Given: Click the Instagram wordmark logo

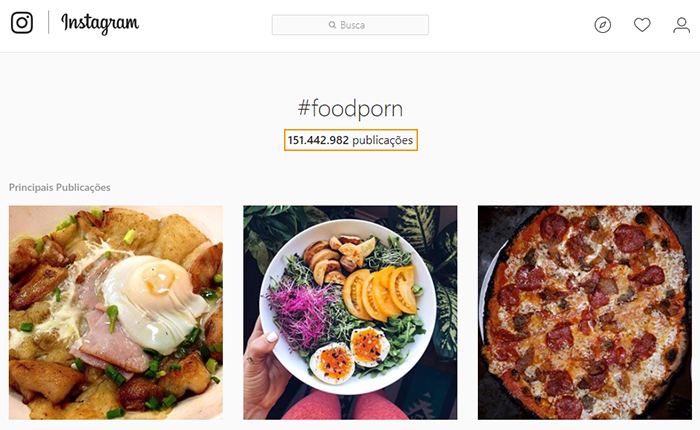Looking at the screenshot, I should [100, 23].
